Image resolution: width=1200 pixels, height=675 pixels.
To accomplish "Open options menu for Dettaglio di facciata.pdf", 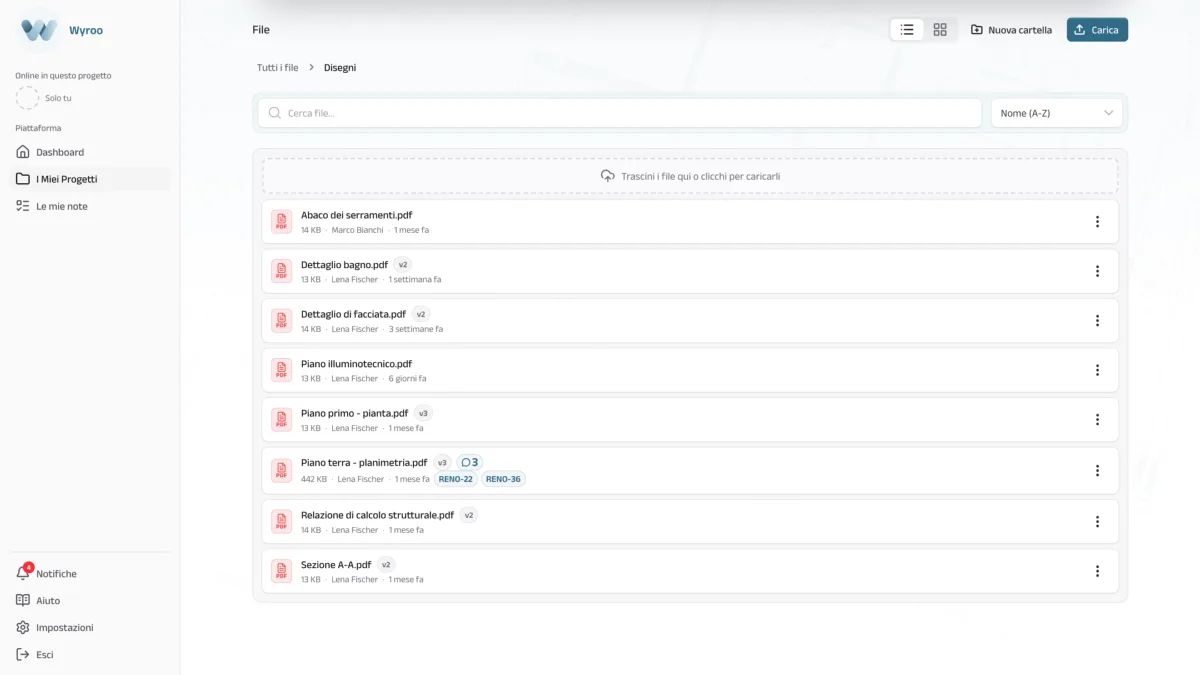I will (1097, 321).
